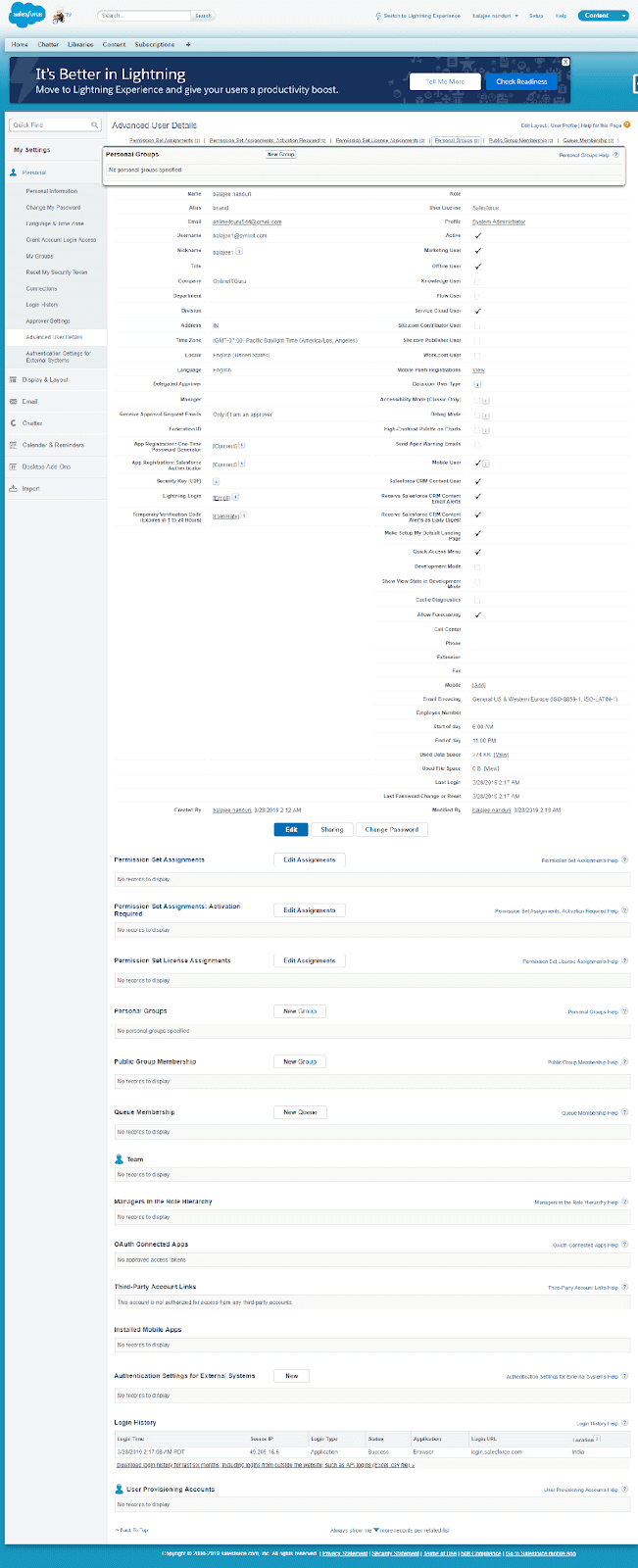Toggle the Active checkbox
This screenshot has height=1568, width=638.
477,236
